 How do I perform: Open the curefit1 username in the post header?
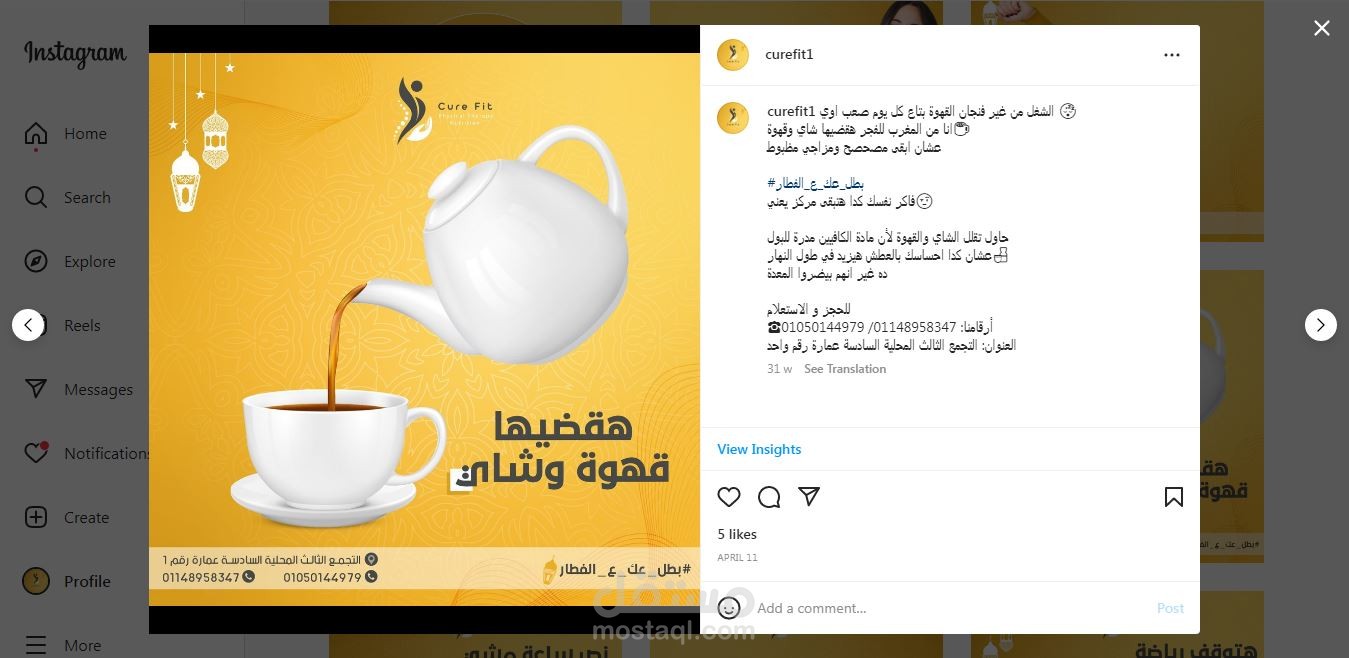pyautogui.click(x=789, y=55)
